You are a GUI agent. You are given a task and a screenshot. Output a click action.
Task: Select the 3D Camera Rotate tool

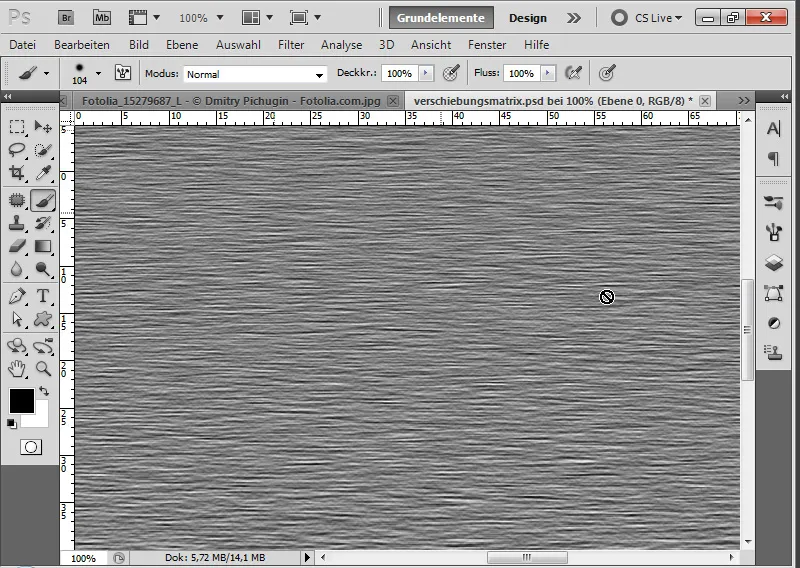(43, 346)
